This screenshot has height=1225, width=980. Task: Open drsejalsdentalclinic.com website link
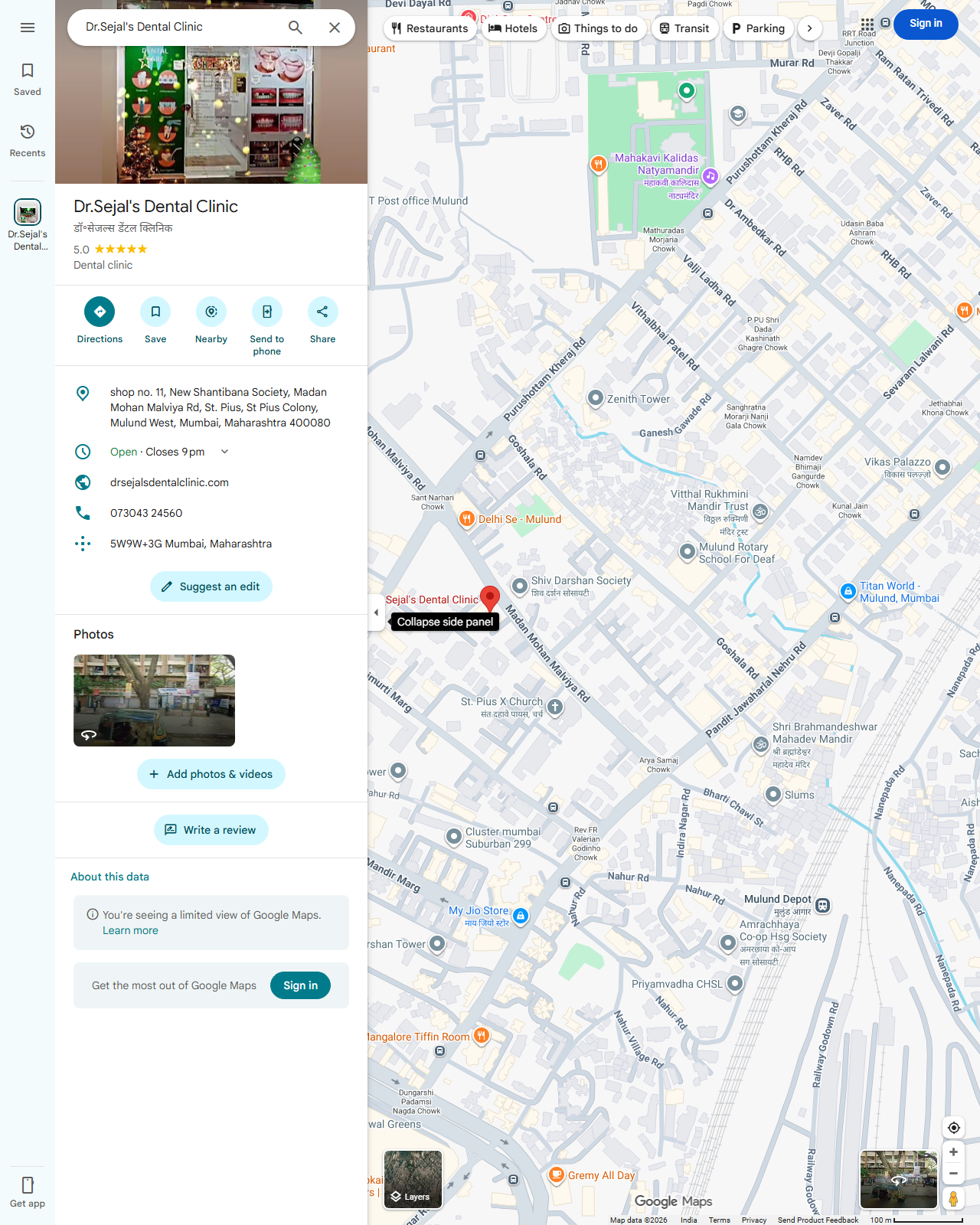[211, 482]
